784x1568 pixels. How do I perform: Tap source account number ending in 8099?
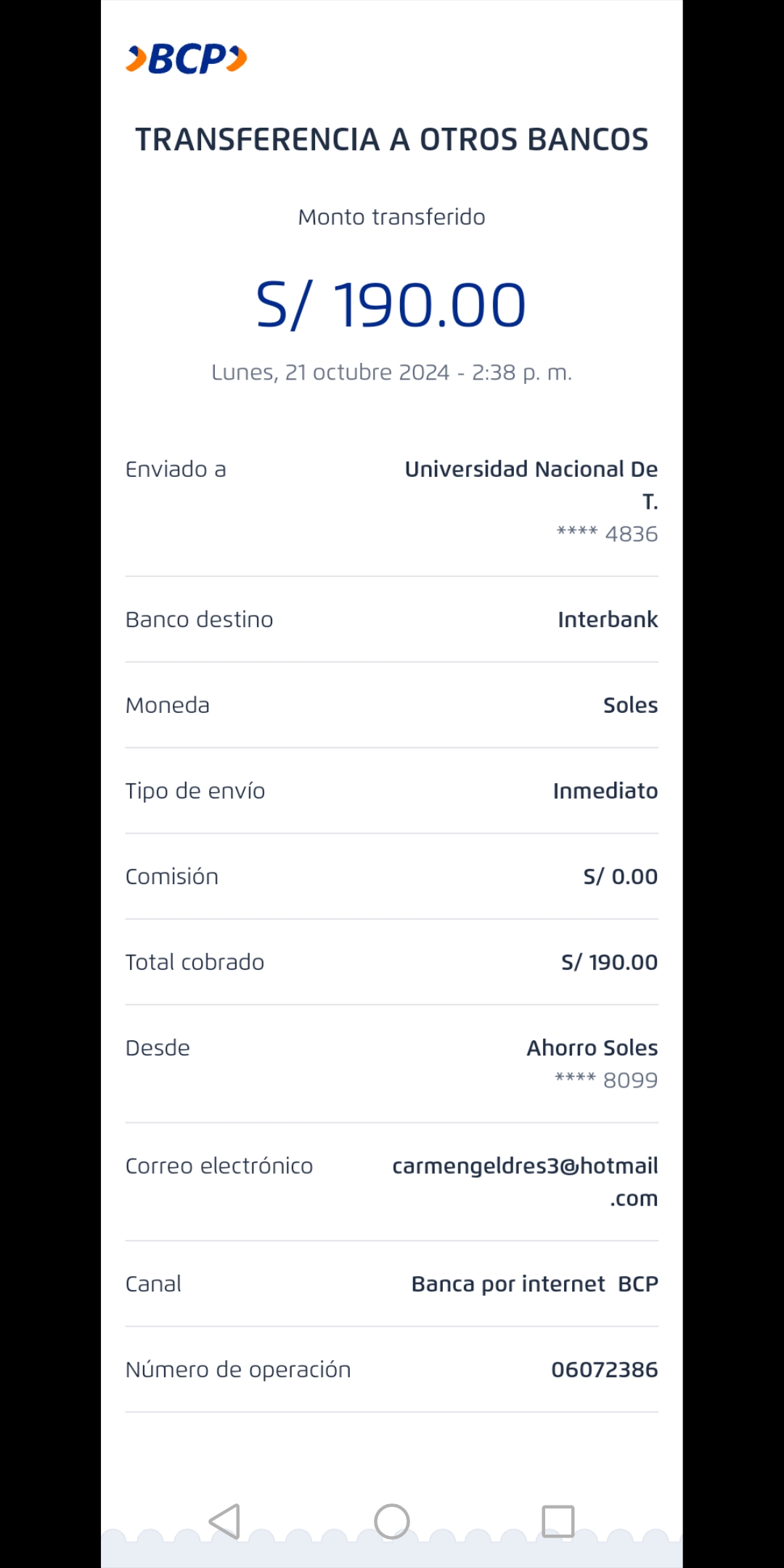tap(606, 1080)
